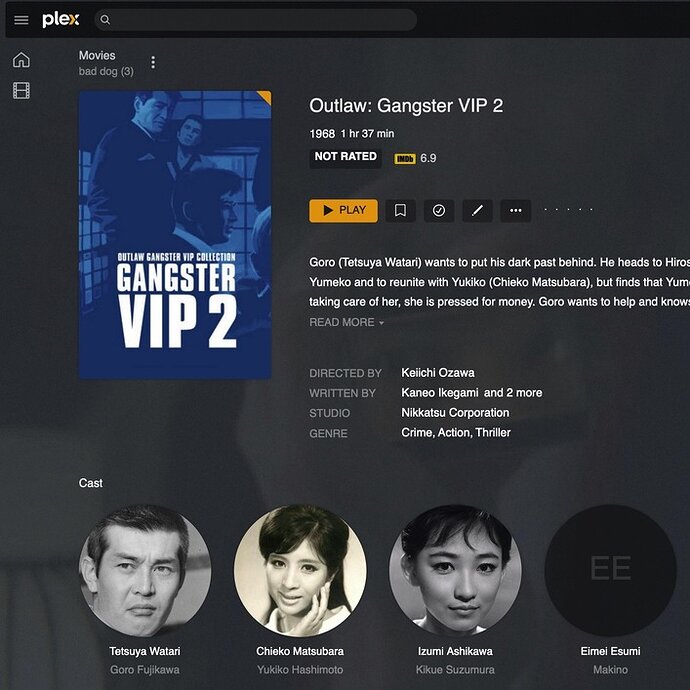Open the hamburger navigation menu
The height and width of the screenshot is (690, 690).
[x=21, y=20]
